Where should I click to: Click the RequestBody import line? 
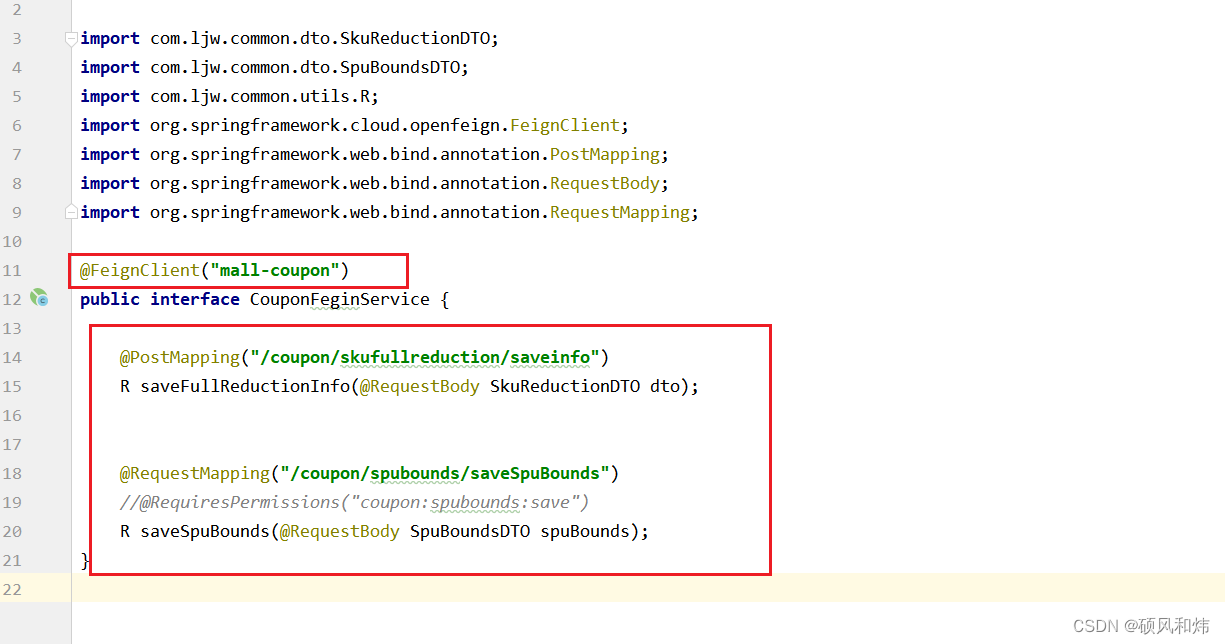pyautogui.click(x=375, y=183)
